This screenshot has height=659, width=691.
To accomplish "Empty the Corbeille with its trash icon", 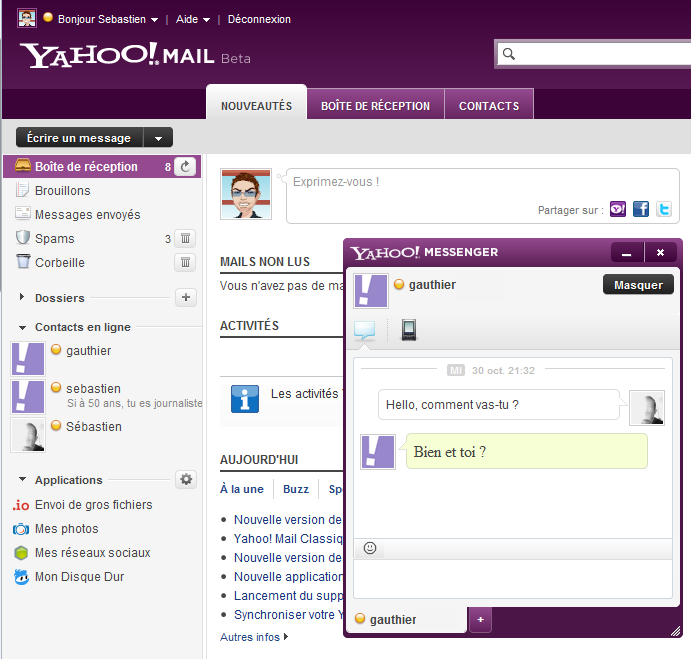I will tap(185, 262).
